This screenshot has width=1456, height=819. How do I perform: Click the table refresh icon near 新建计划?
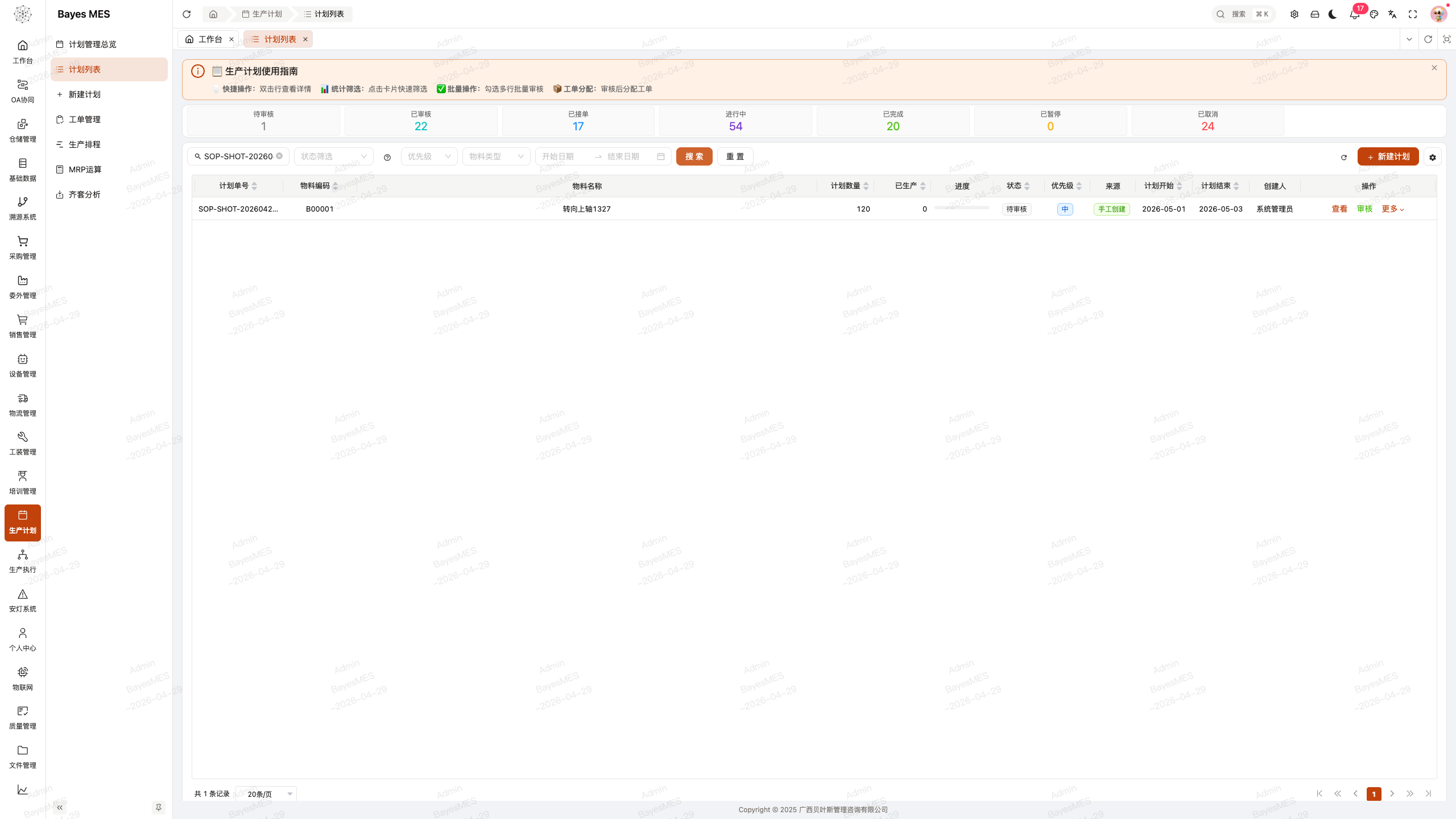coord(1344,157)
